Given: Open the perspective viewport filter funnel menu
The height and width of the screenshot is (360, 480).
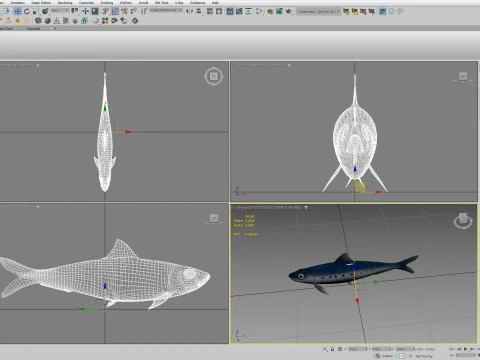Looking at the screenshot, I should pyautogui.click(x=306, y=207).
